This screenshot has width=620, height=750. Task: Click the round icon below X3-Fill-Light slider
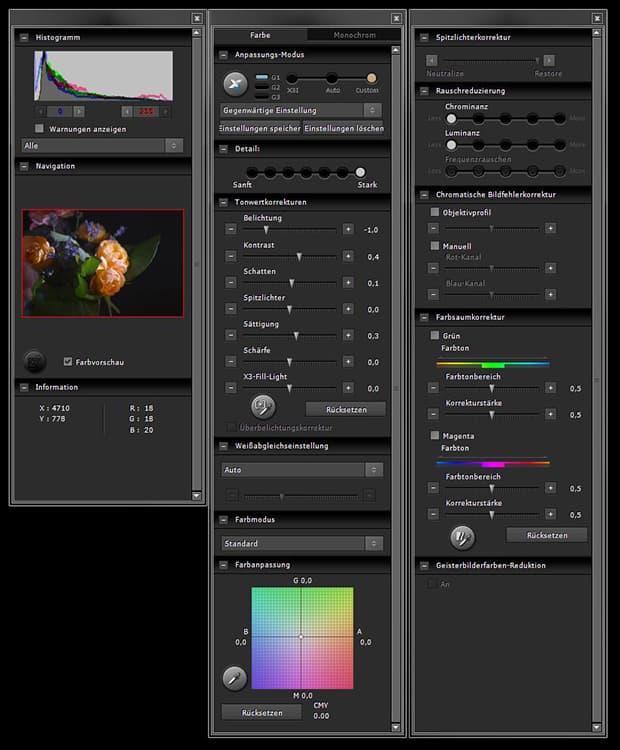pyautogui.click(x=263, y=407)
